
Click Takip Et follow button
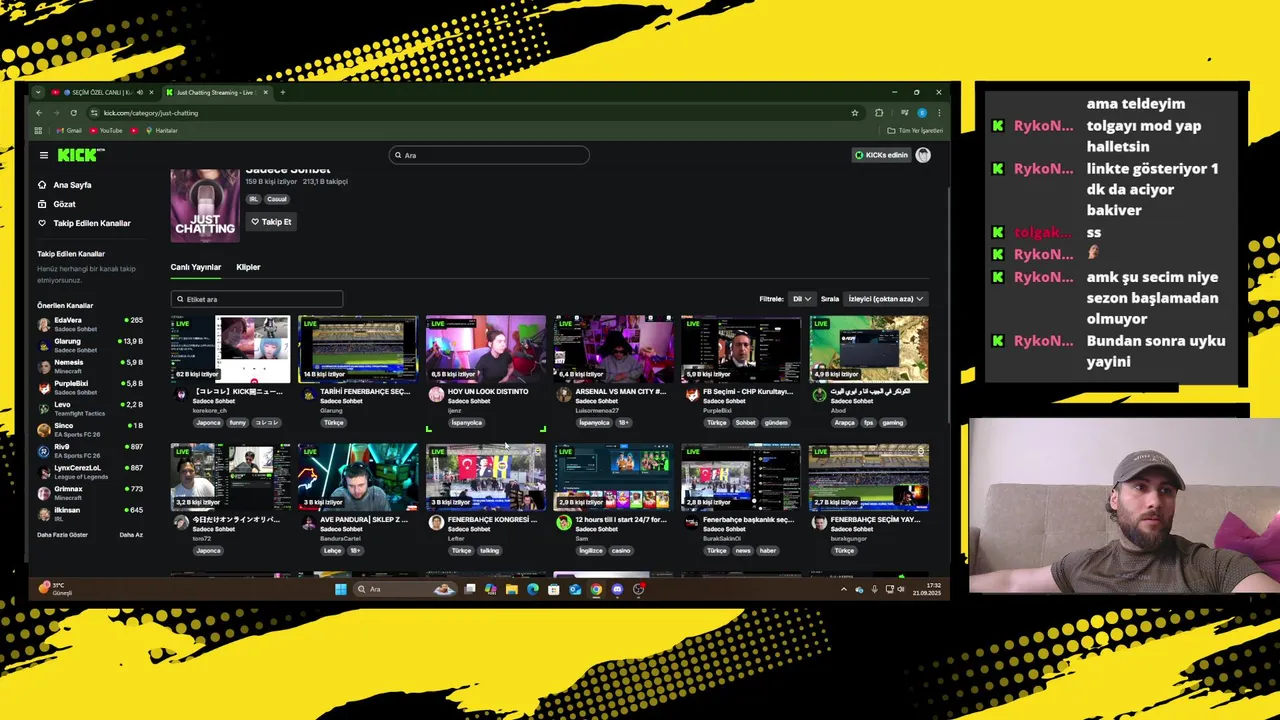click(x=271, y=222)
